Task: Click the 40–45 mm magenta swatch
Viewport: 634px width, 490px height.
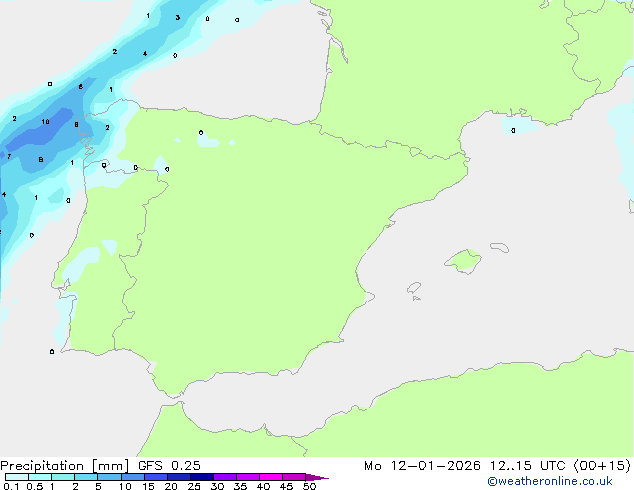Action: tap(271, 477)
